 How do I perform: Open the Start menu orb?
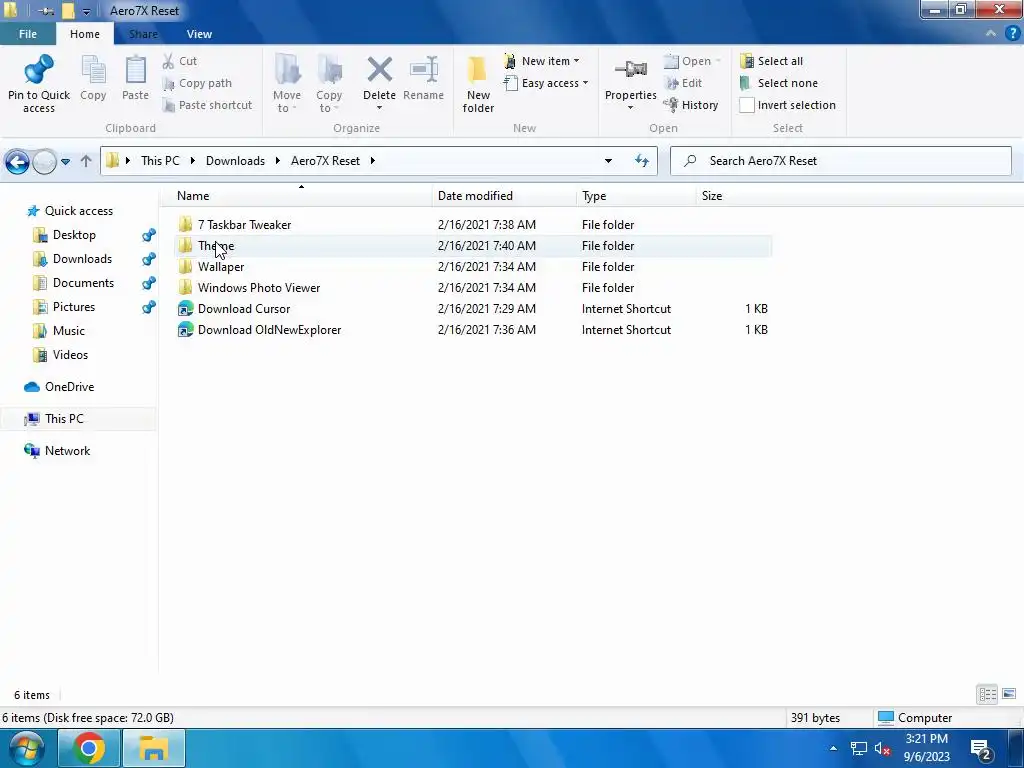click(x=25, y=748)
